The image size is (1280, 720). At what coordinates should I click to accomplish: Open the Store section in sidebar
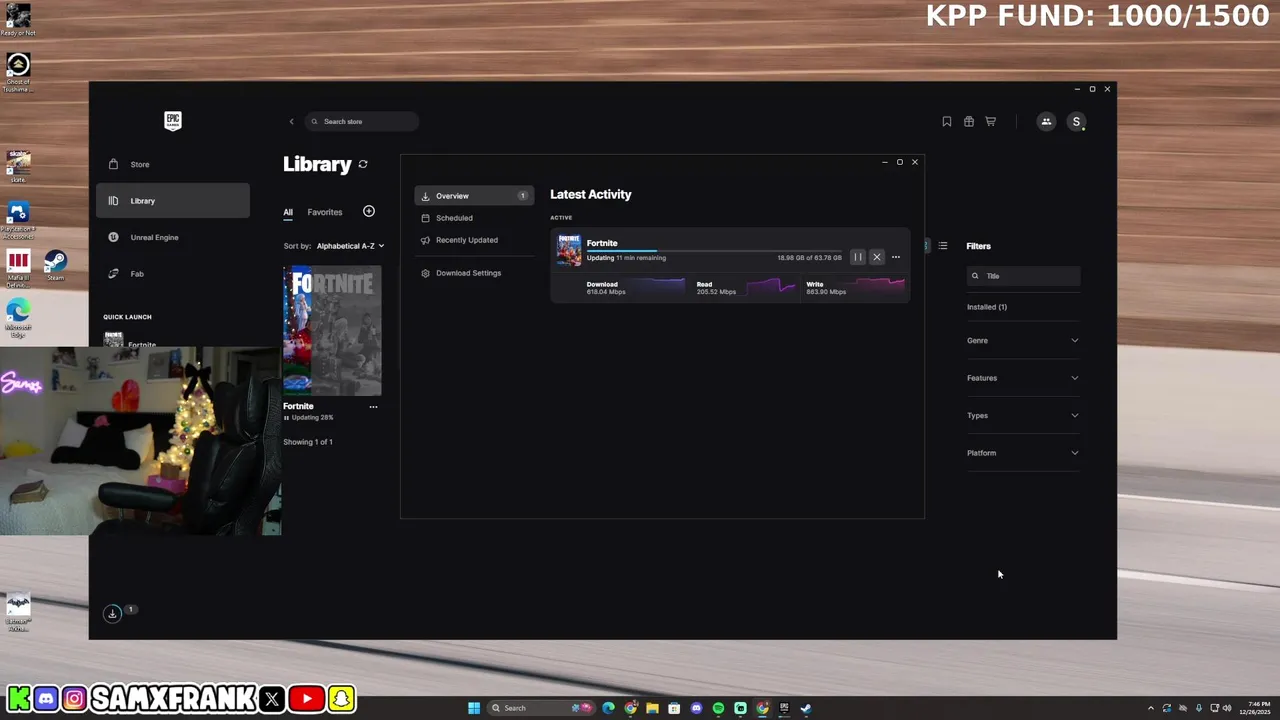click(x=173, y=164)
